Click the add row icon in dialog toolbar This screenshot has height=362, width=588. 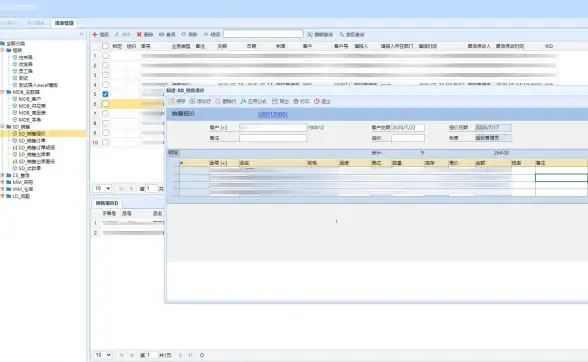pos(192,101)
